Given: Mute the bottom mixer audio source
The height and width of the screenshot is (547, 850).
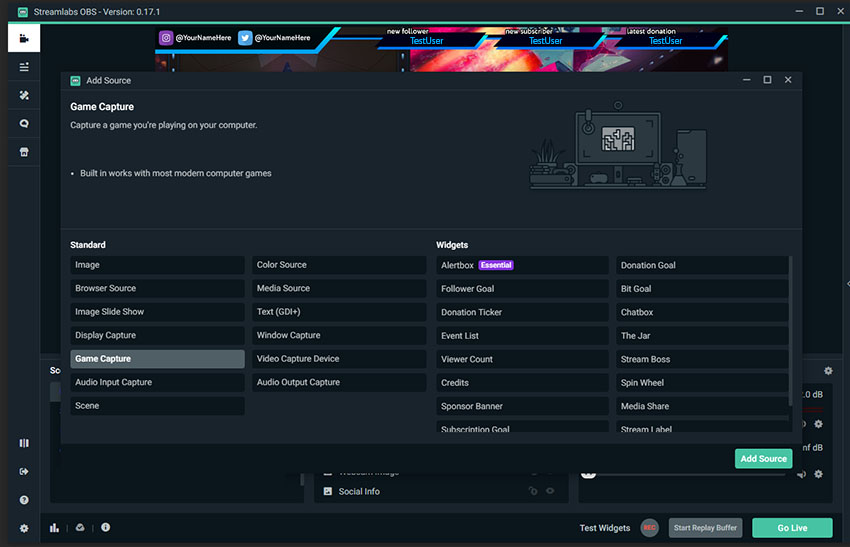Looking at the screenshot, I should point(801,474).
